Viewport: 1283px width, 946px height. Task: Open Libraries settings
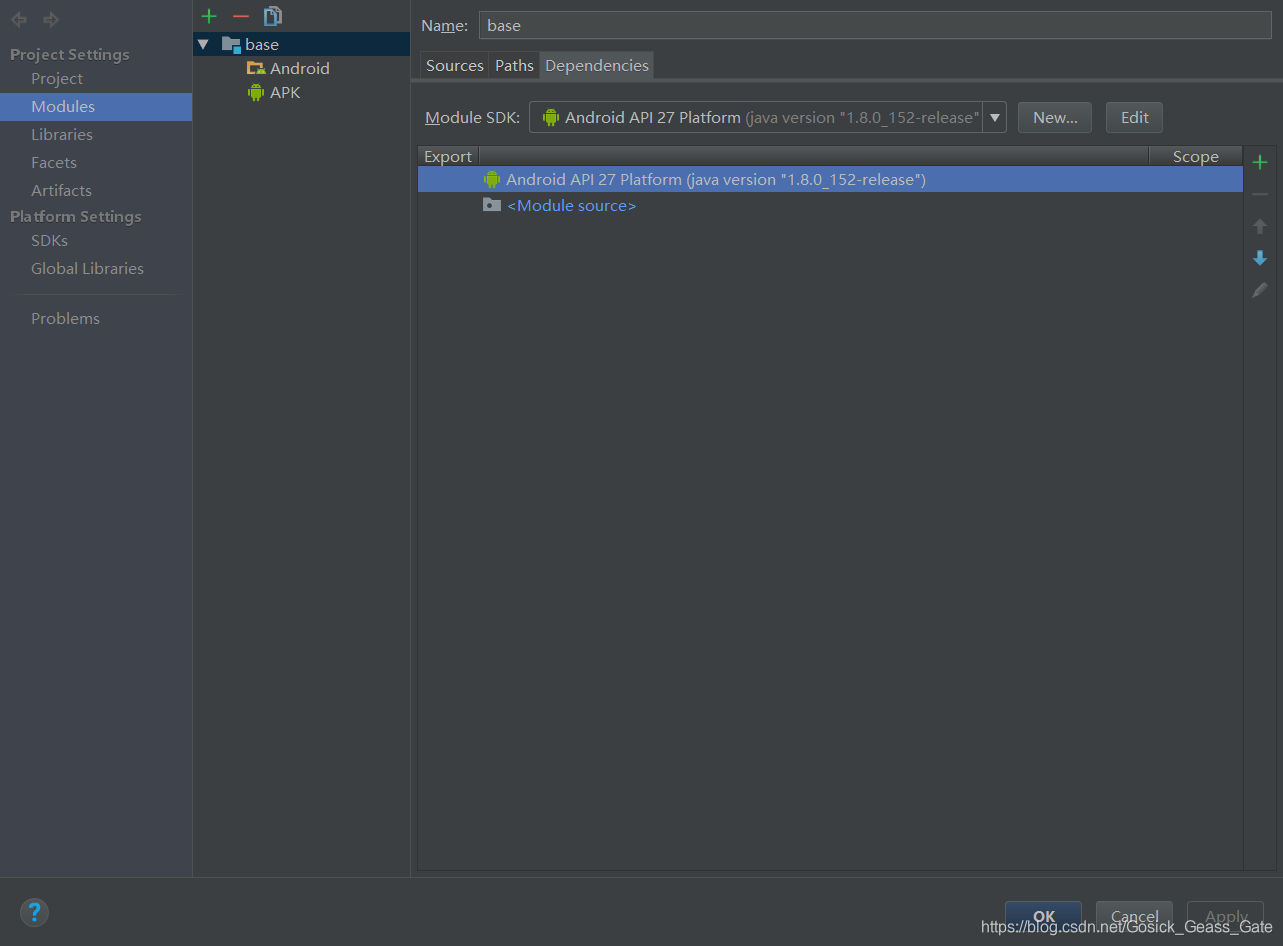(x=62, y=134)
